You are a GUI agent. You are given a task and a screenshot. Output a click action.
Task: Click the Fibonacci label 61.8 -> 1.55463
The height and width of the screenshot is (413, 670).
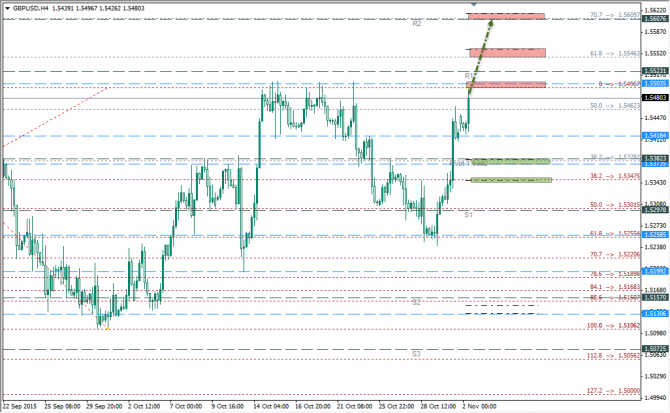[x=615, y=53]
